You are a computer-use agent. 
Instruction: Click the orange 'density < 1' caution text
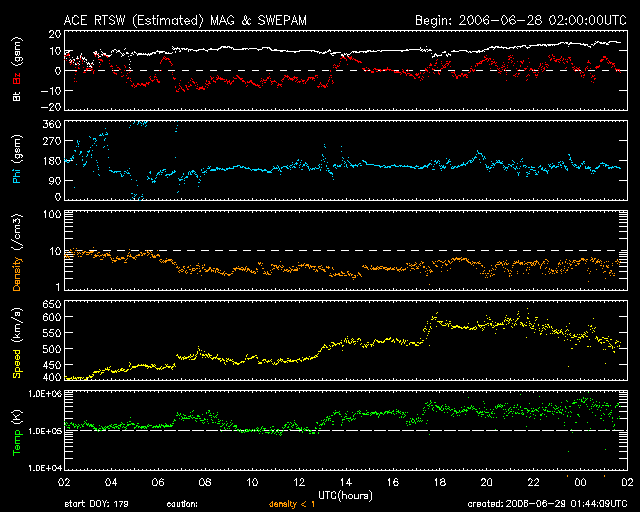click(292, 504)
